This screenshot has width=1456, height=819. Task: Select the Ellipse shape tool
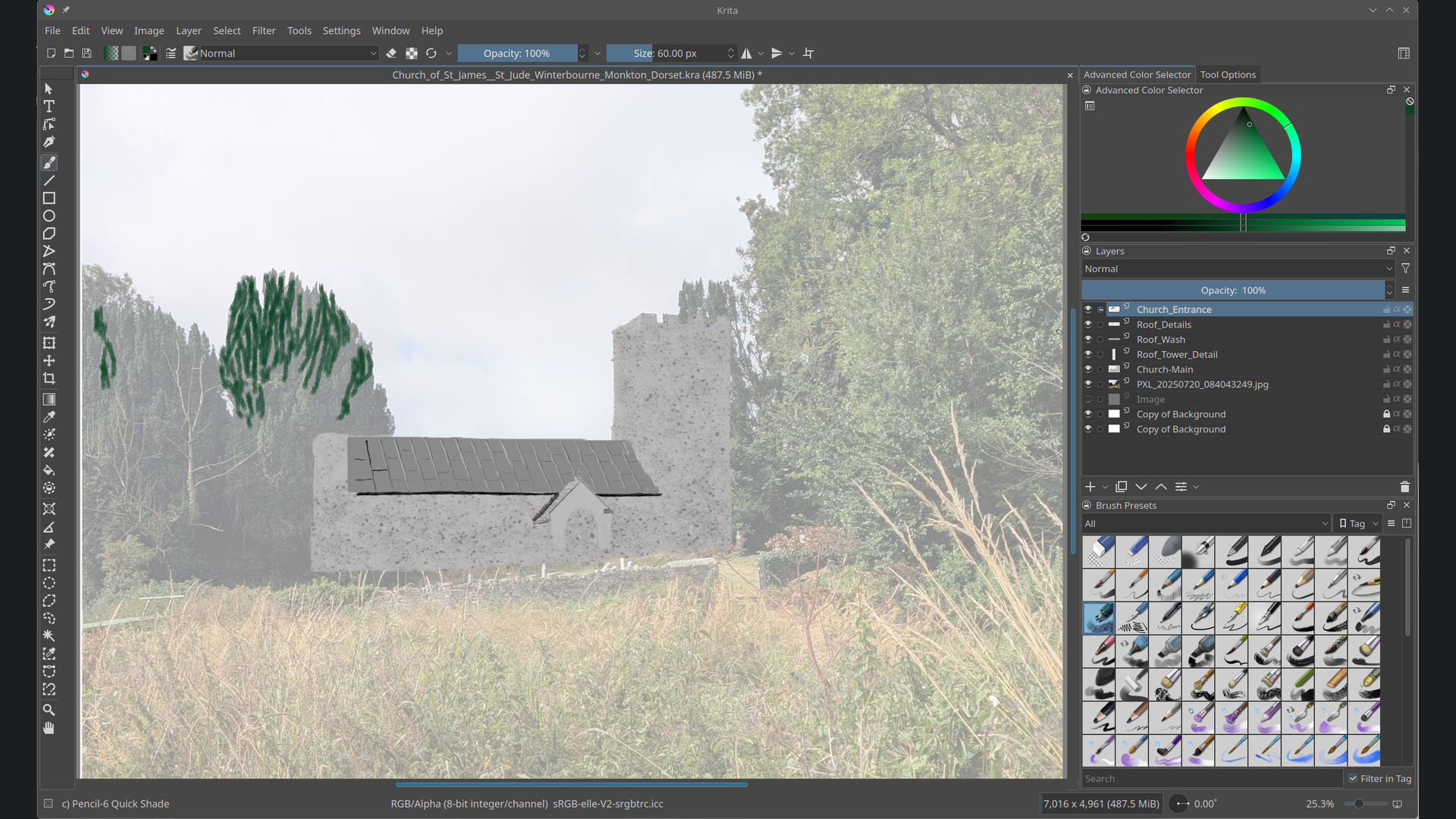coord(49,216)
